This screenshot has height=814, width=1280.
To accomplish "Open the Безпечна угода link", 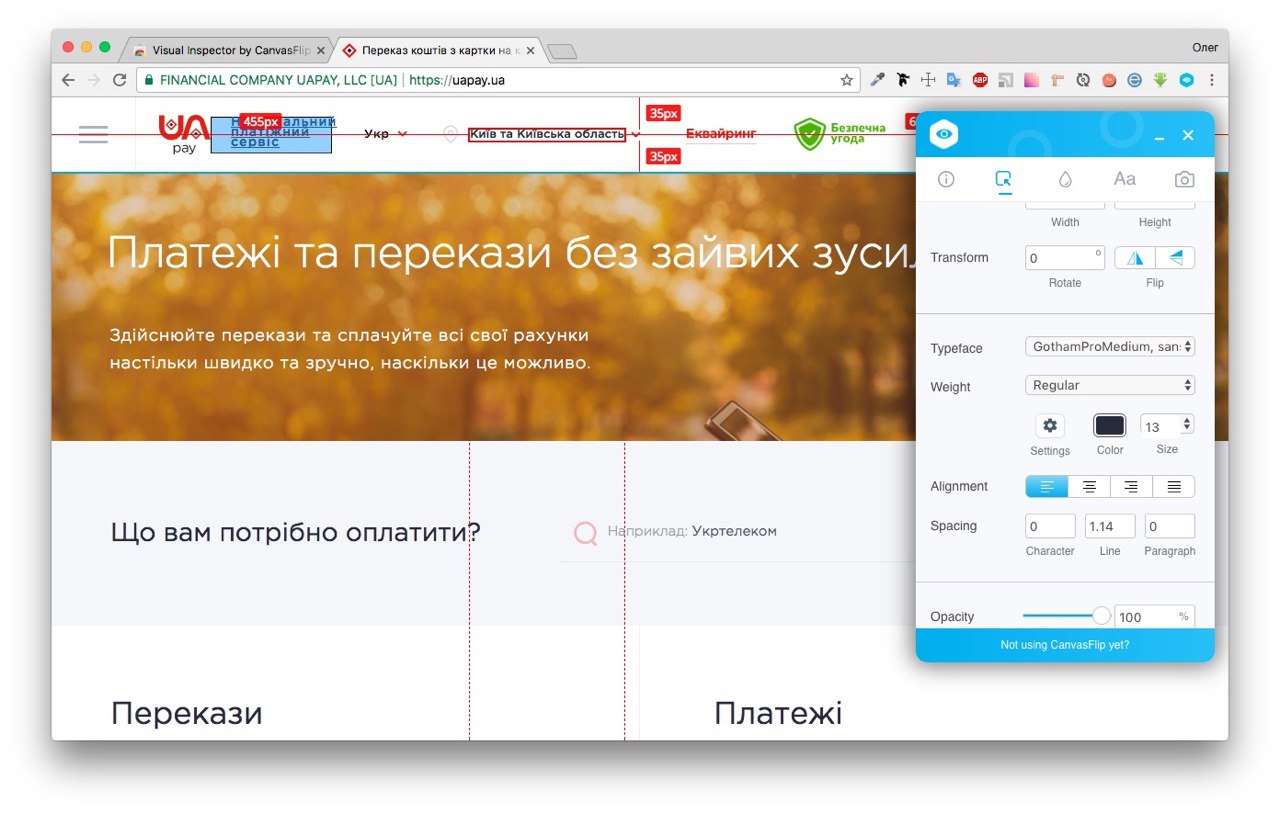I will point(840,134).
